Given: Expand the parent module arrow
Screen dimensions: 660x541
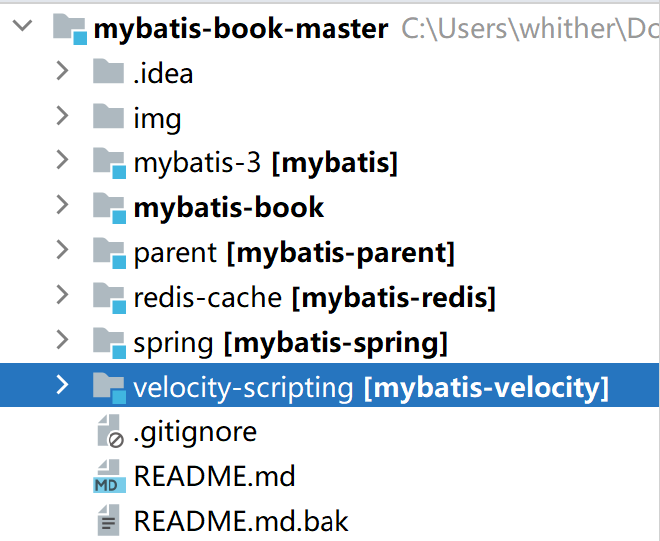Looking at the screenshot, I should (x=62, y=251).
